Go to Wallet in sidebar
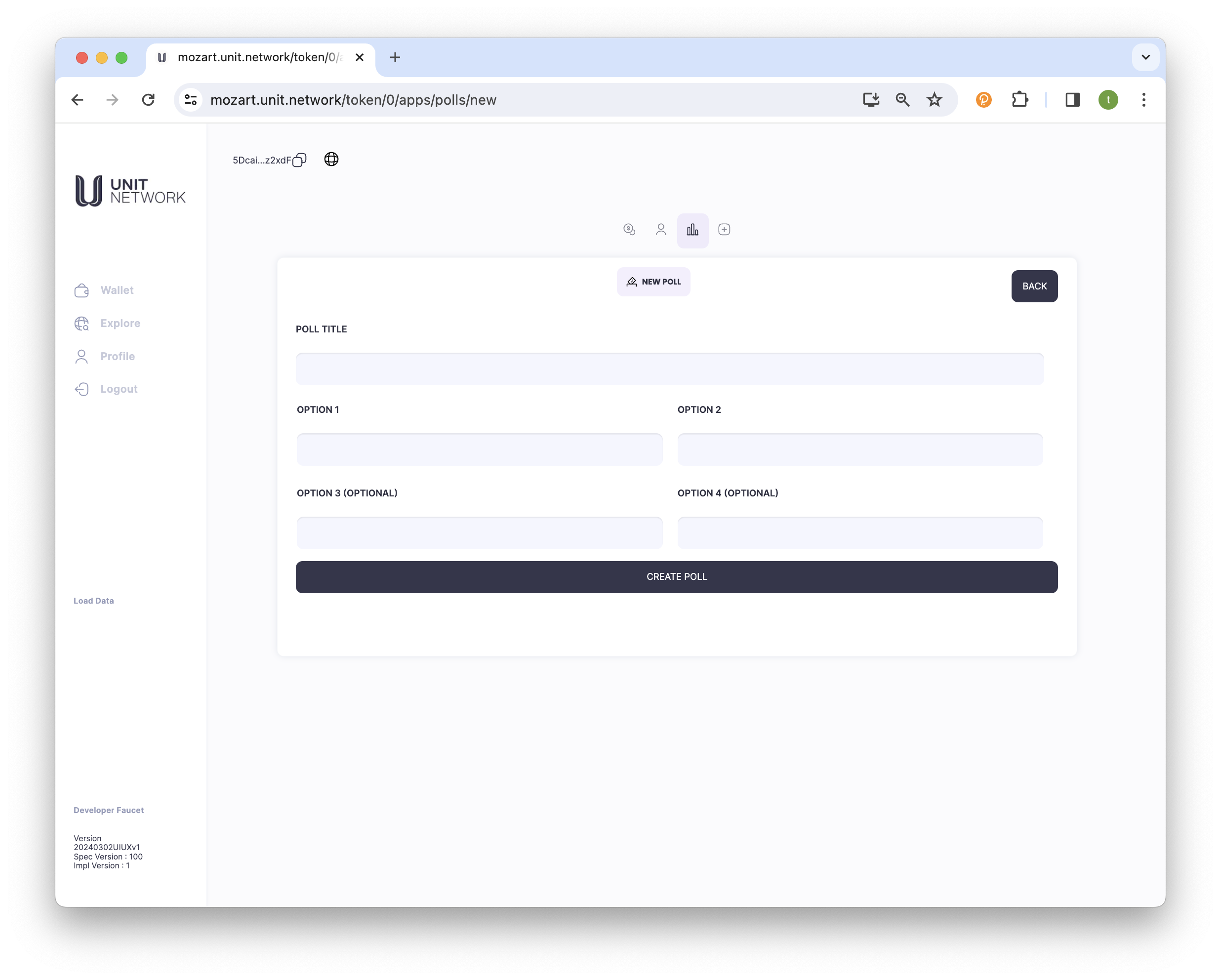 pos(116,290)
